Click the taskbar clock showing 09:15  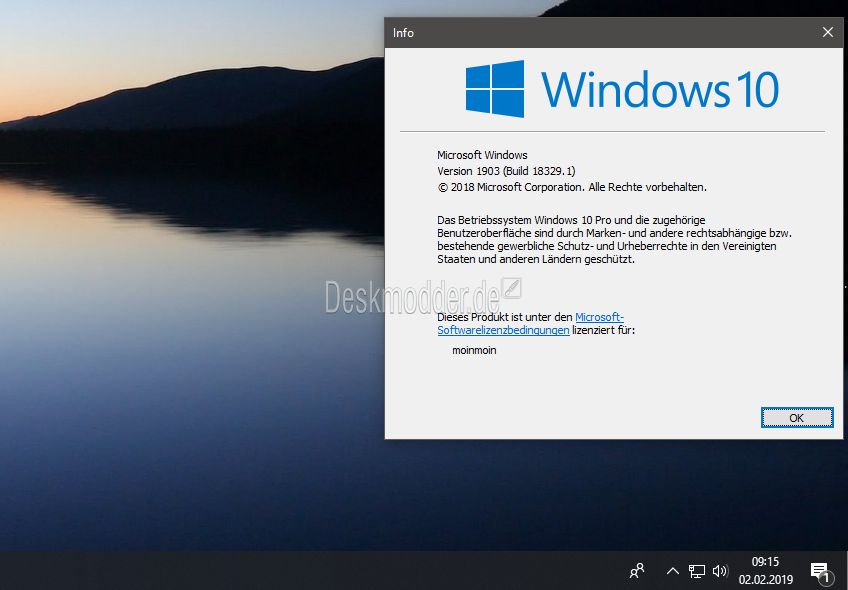765,562
